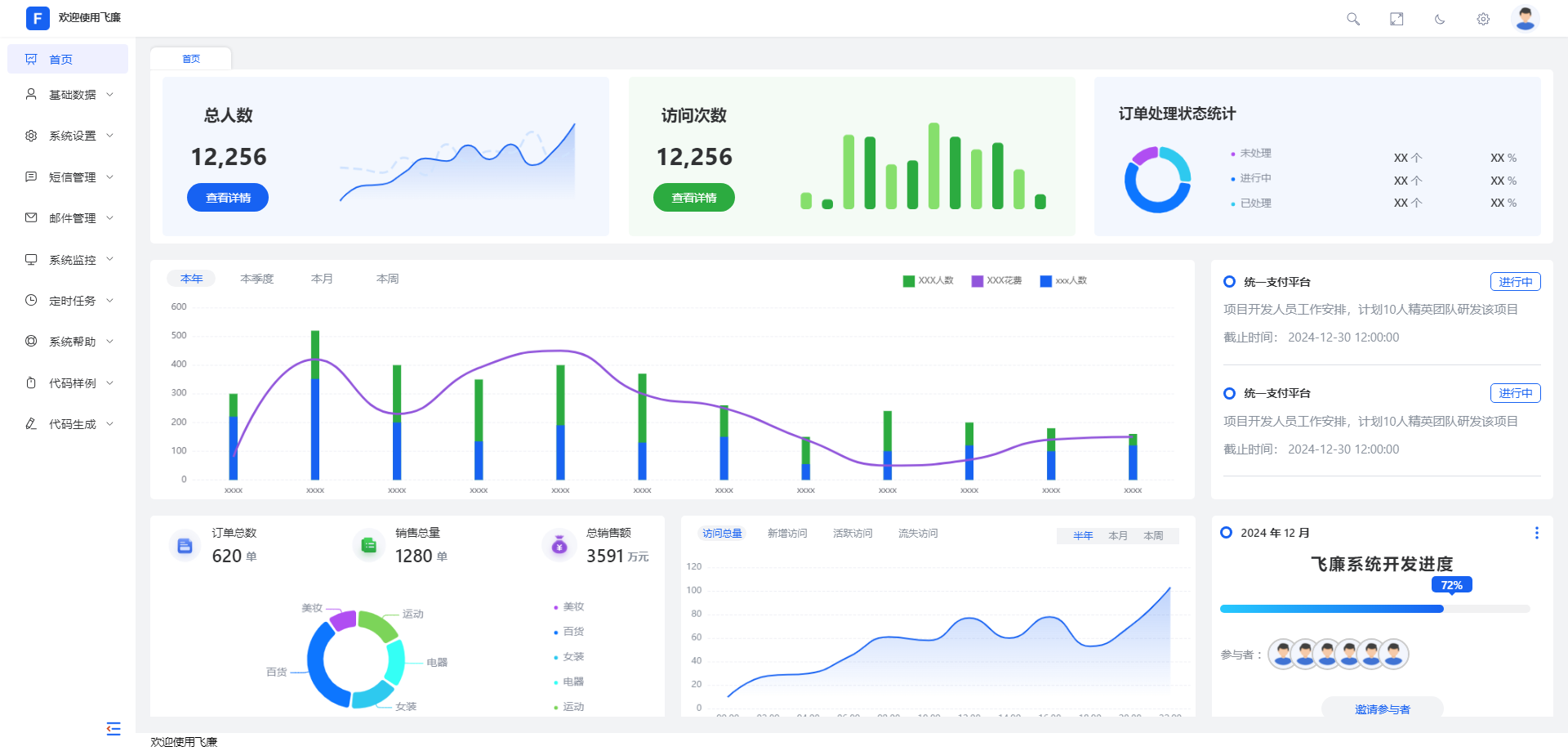This screenshot has height=751, width=1568.
Task: Toggle the purple XXX花费 legend item
Action: click(996, 281)
